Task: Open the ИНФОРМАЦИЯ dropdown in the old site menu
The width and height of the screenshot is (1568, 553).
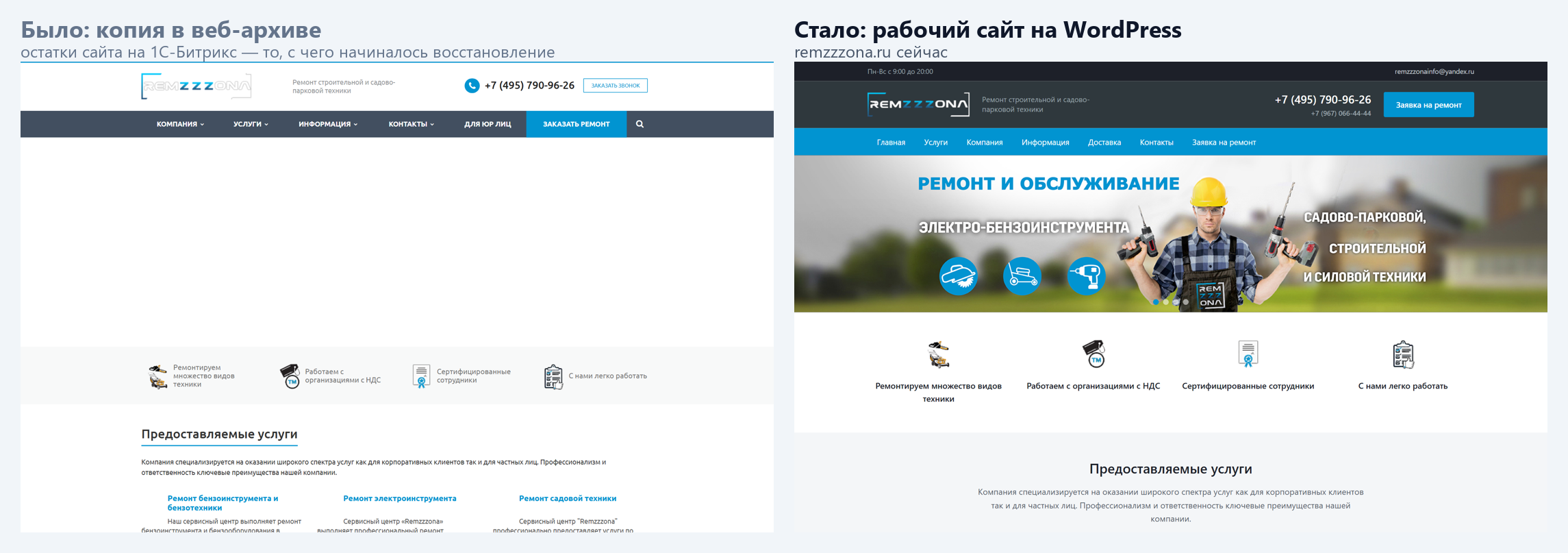Action: [x=328, y=124]
